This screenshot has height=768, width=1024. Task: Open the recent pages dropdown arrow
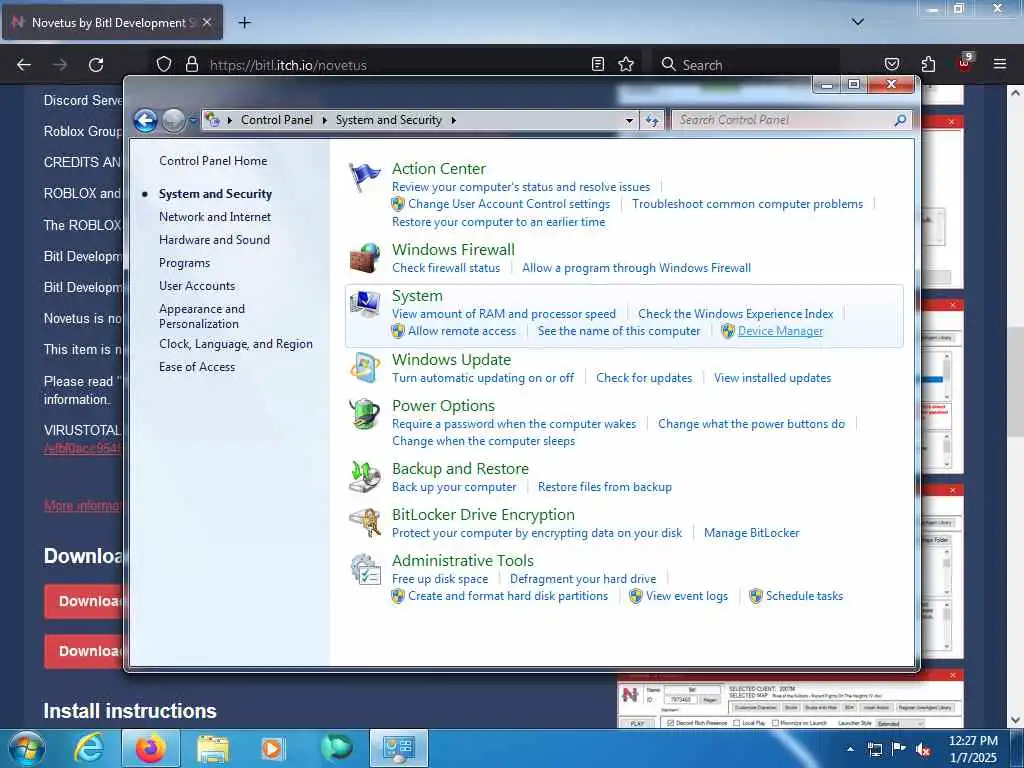193,120
